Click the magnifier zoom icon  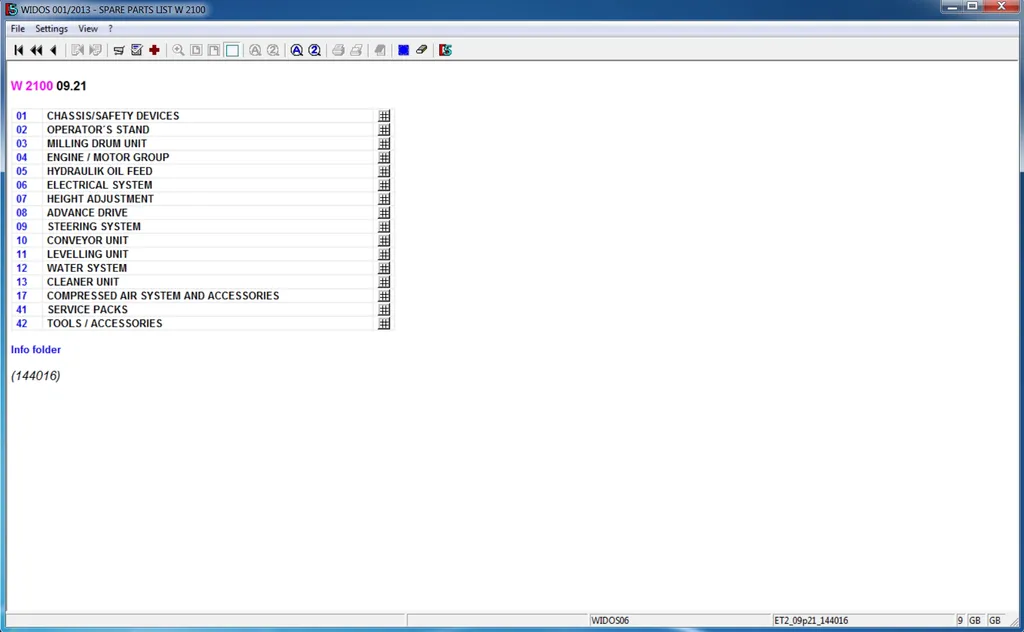coord(178,50)
